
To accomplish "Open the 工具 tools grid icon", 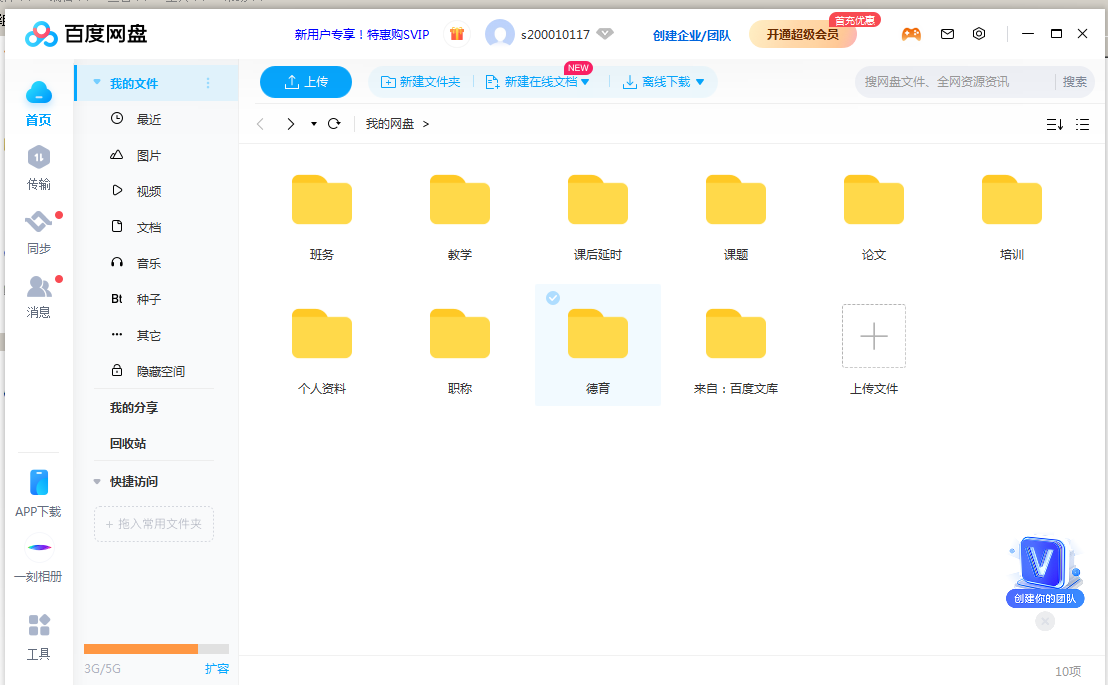I will click(39, 626).
